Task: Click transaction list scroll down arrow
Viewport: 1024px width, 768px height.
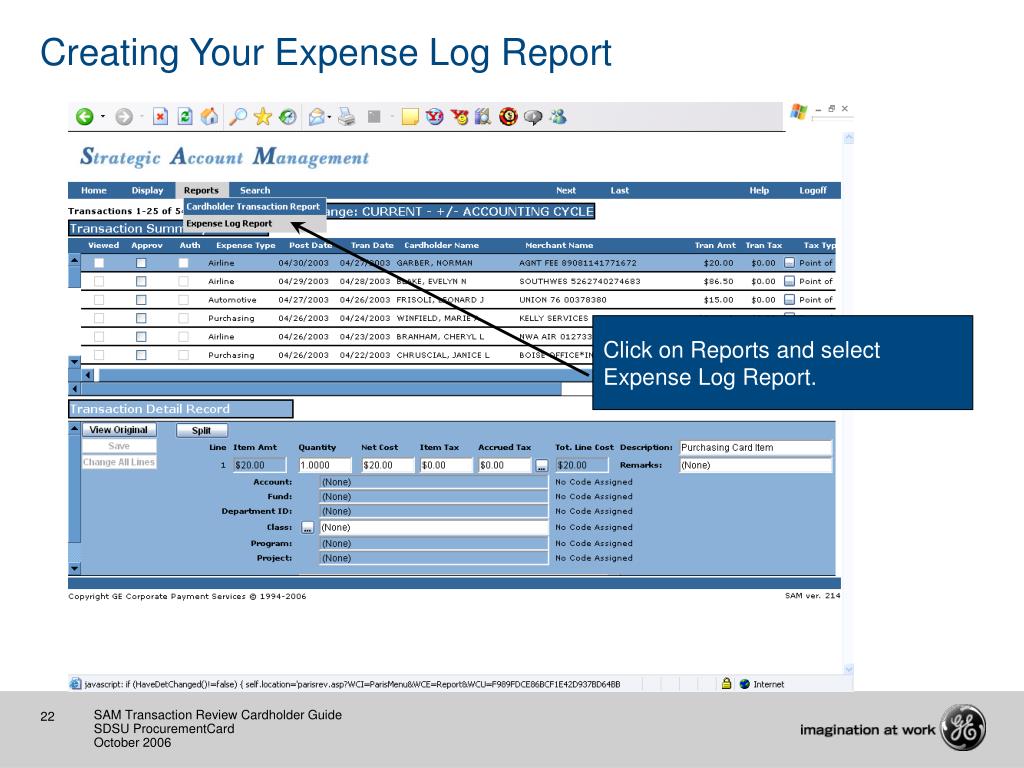Action: [74, 361]
